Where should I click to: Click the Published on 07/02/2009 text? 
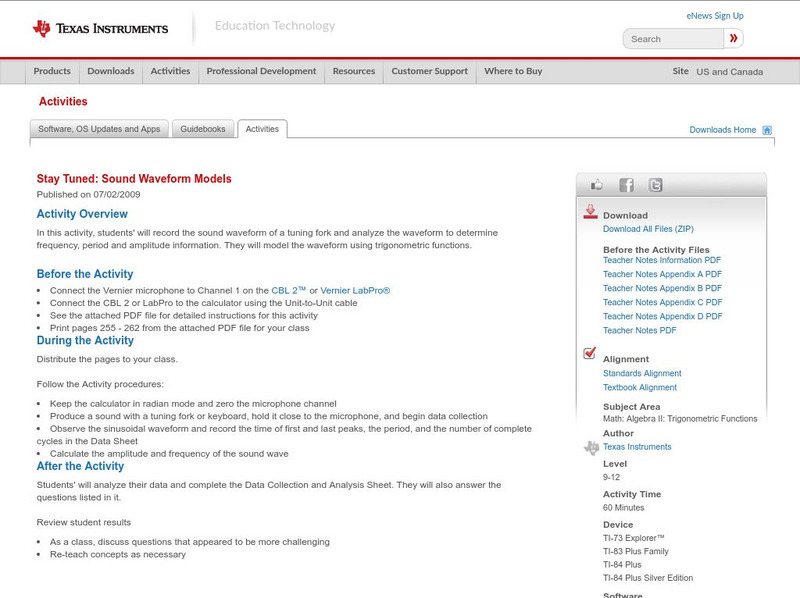(88, 194)
